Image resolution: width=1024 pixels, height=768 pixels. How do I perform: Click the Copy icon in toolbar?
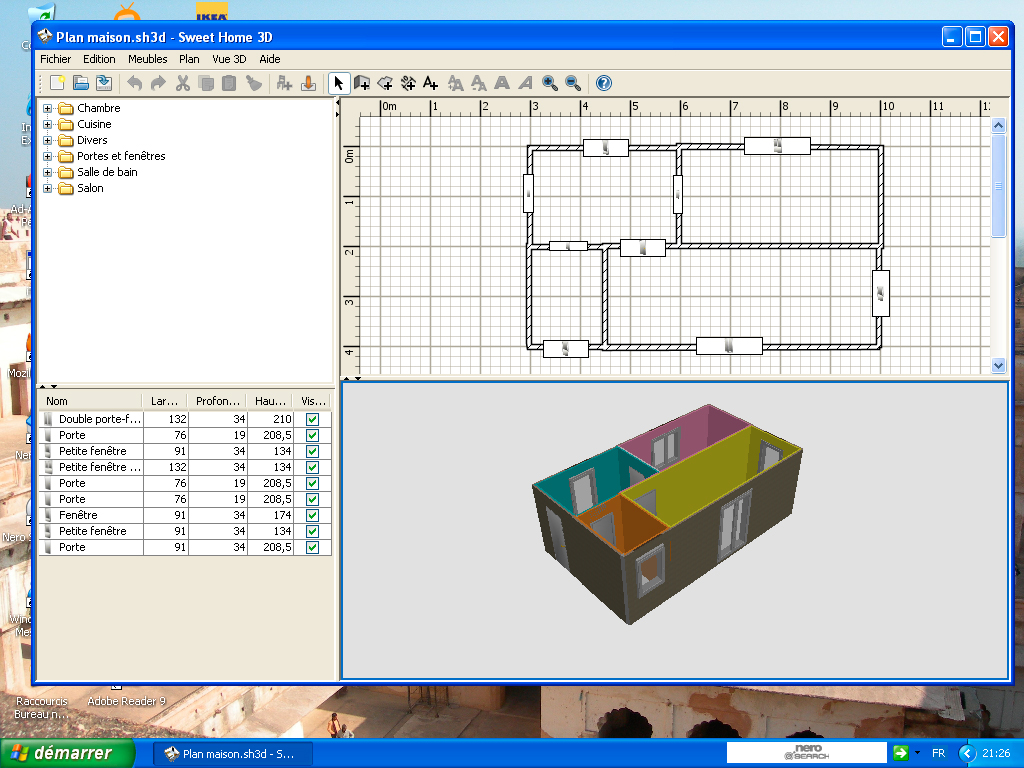[x=206, y=83]
